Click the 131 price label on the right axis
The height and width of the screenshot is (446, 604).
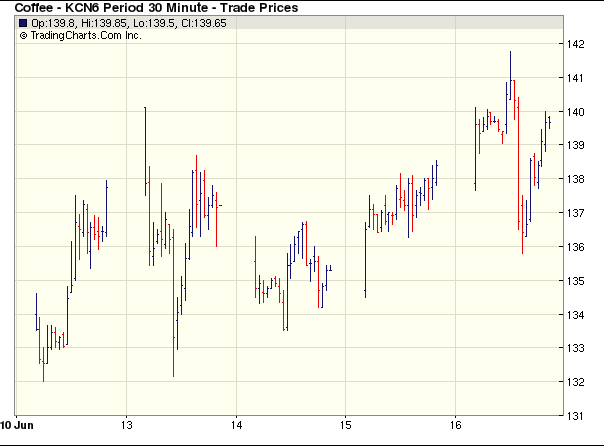point(575,416)
